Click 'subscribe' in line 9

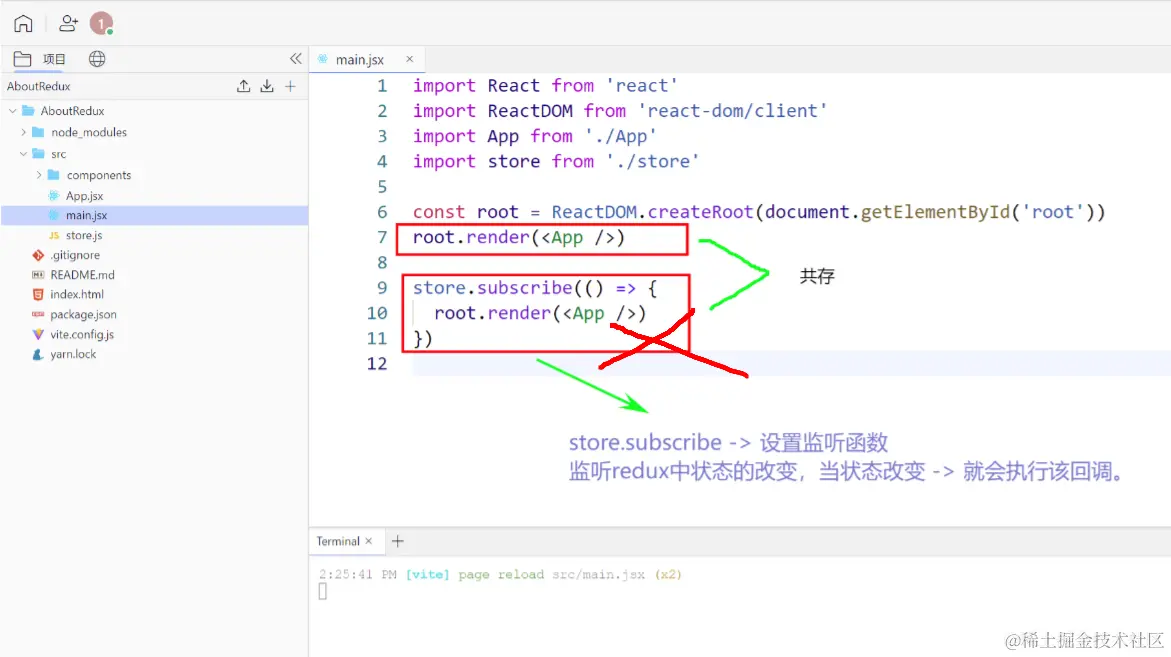[524, 288]
